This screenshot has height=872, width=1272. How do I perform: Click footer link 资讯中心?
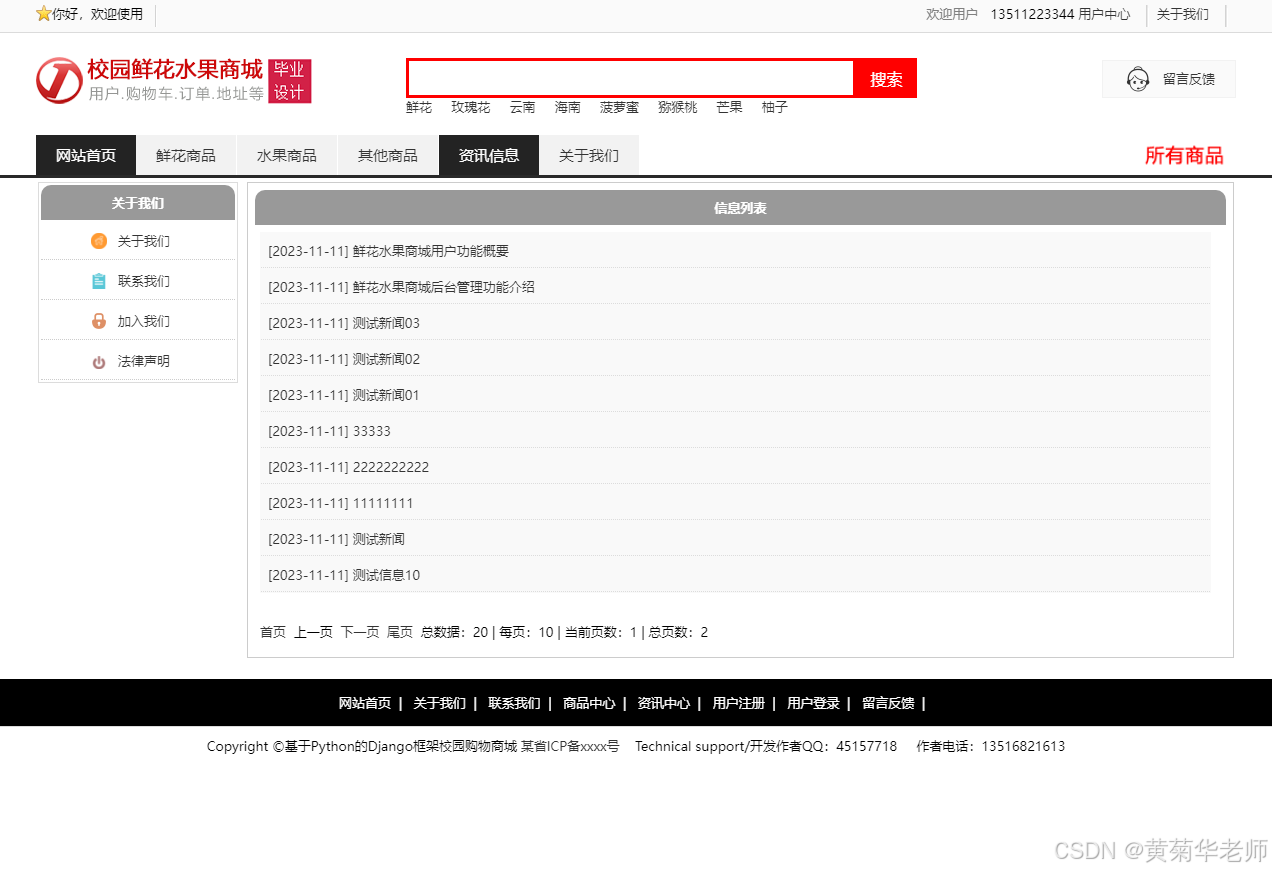(664, 703)
